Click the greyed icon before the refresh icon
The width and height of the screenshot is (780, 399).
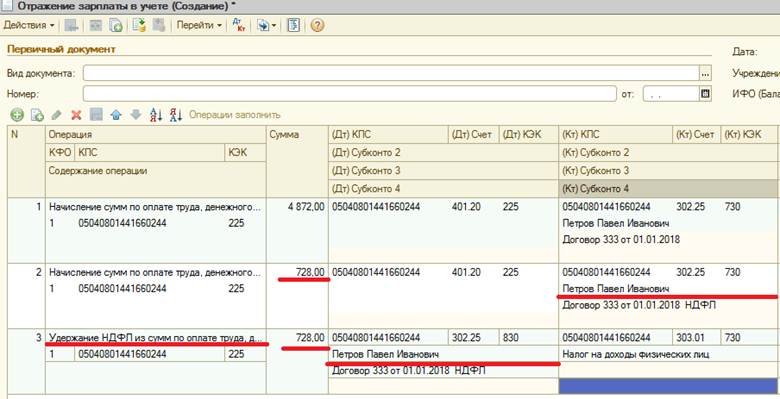(x=95, y=25)
